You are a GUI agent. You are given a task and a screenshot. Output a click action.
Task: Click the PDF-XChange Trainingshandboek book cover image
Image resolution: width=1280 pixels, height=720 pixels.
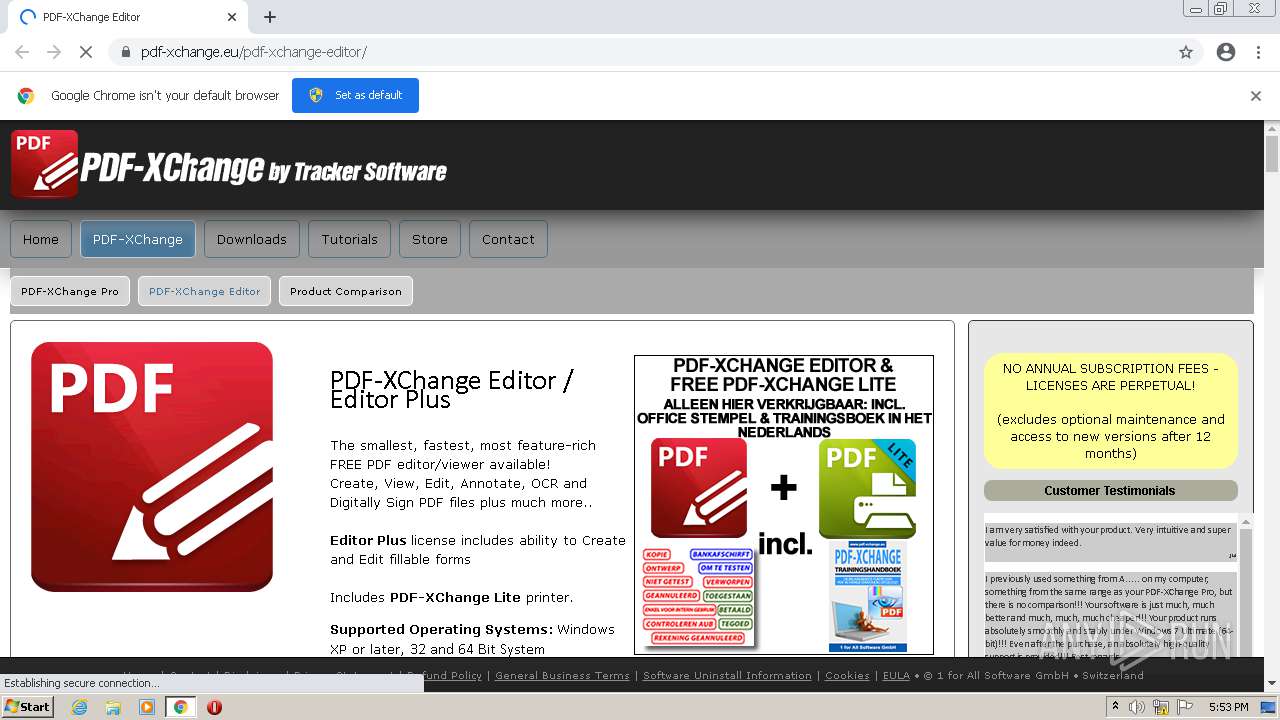[868, 598]
